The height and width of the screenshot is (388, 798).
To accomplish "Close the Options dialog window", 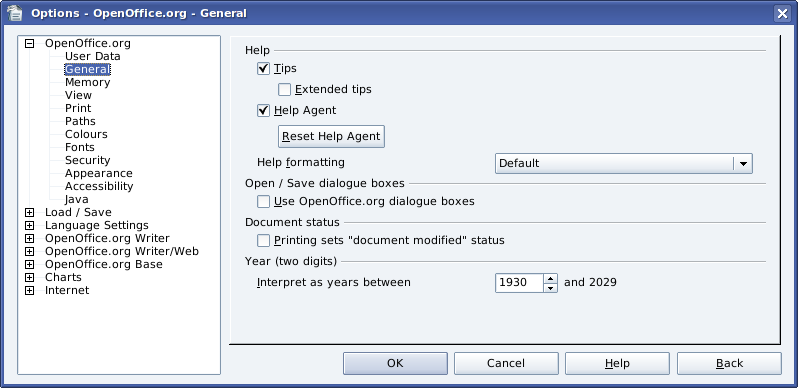I will [782, 13].
